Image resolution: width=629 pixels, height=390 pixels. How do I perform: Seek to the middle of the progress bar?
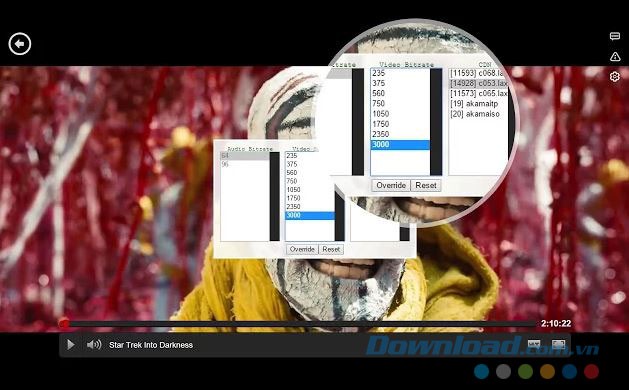coord(300,323)
